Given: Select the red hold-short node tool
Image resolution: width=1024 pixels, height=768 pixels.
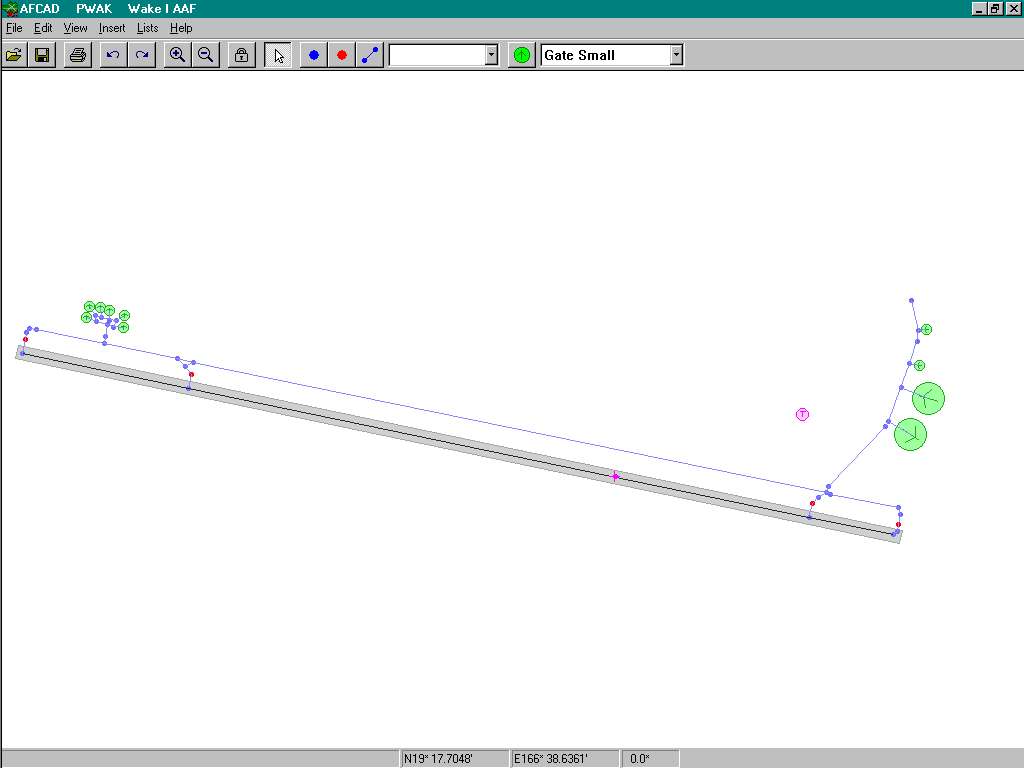Looking at the screenshot, I should (x=342, y=55).
